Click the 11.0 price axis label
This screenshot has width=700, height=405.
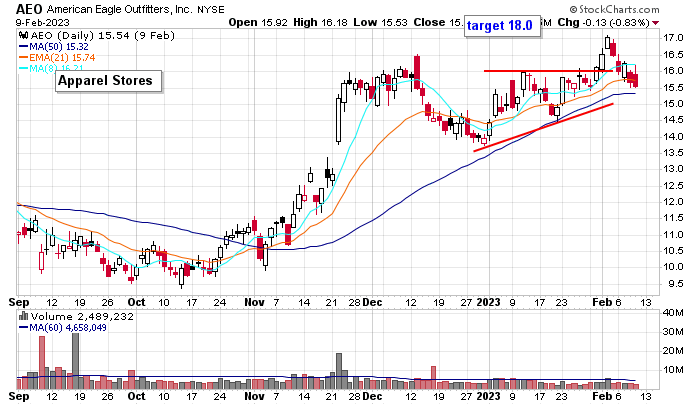(x=673, y=234)
